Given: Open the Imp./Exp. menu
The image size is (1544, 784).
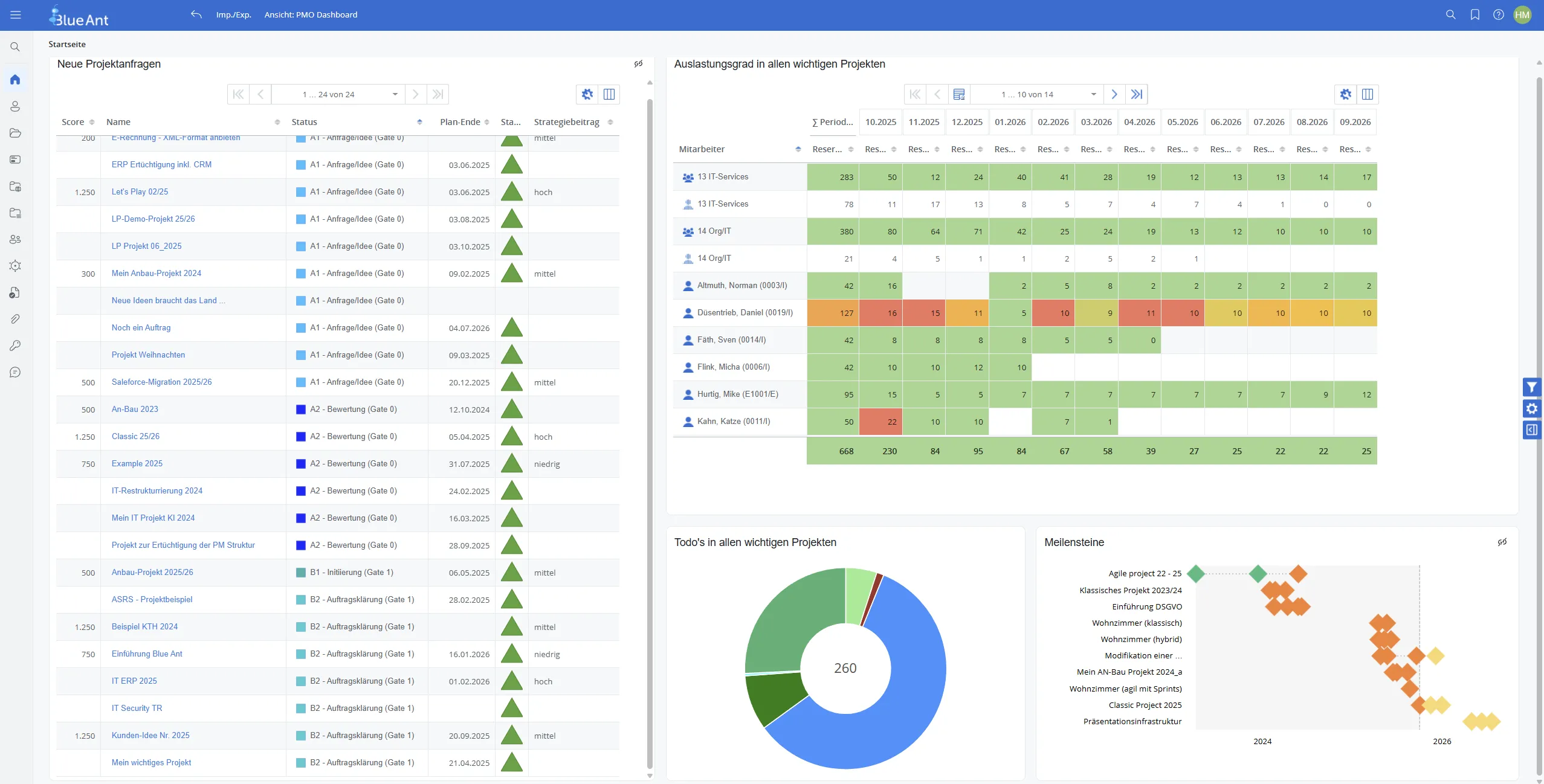Looking at the screenshot, I should [233, 14].
